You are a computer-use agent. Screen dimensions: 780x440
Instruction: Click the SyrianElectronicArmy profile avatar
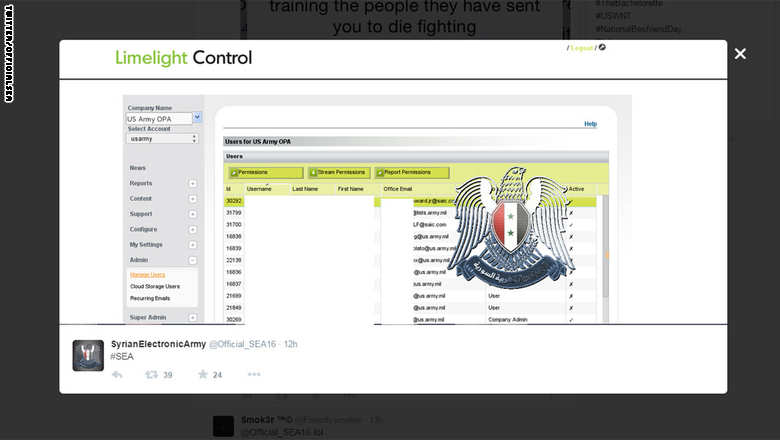click(88, 355)
